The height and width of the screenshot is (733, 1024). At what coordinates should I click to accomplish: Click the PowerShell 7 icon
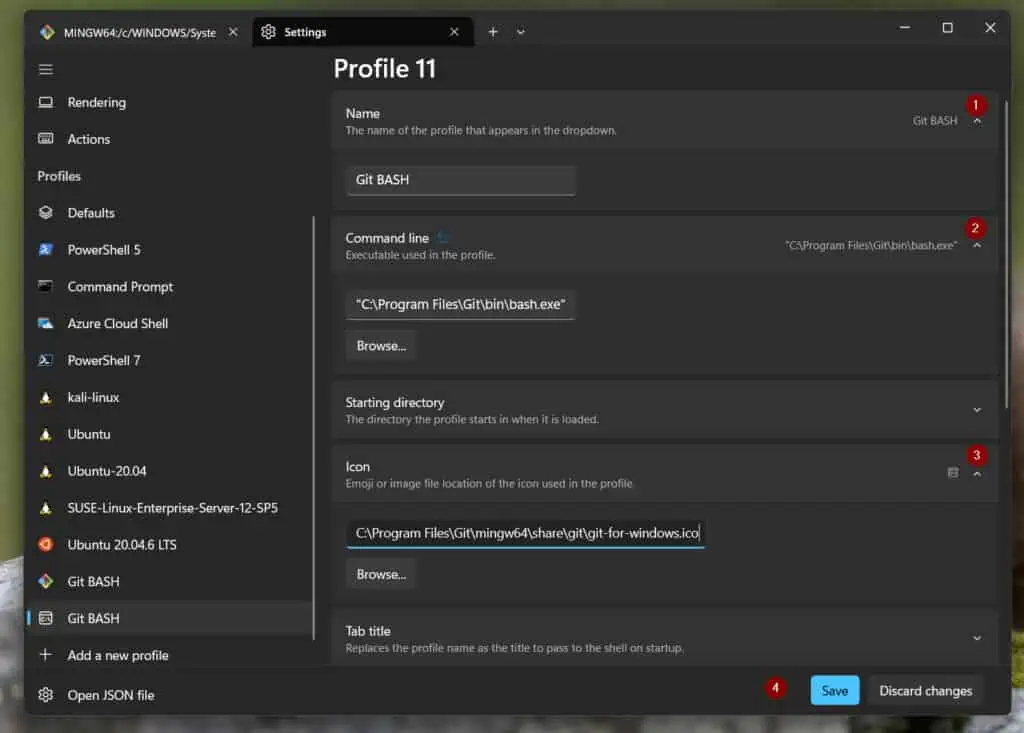[x=46, y=360]
